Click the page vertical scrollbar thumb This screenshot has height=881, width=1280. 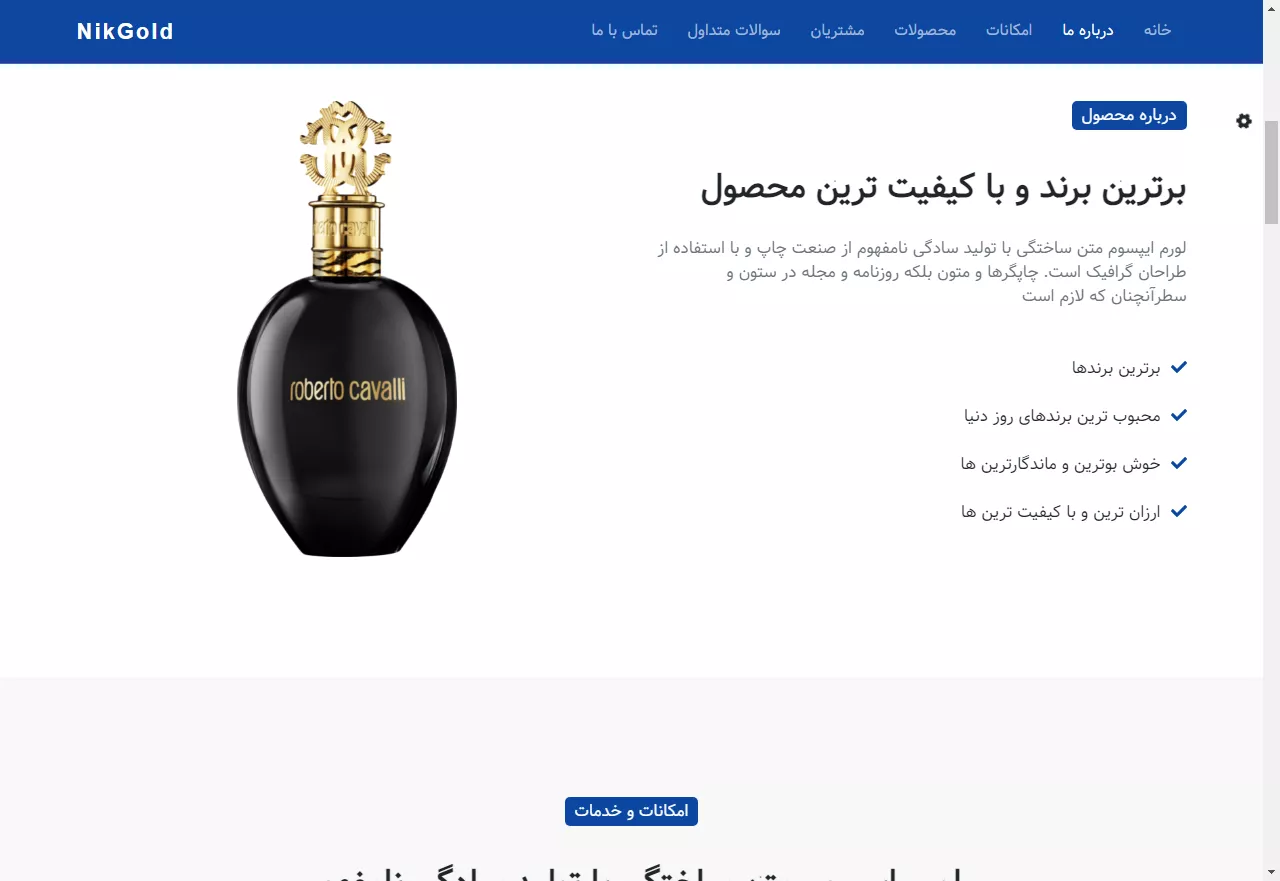point(1271,171)
